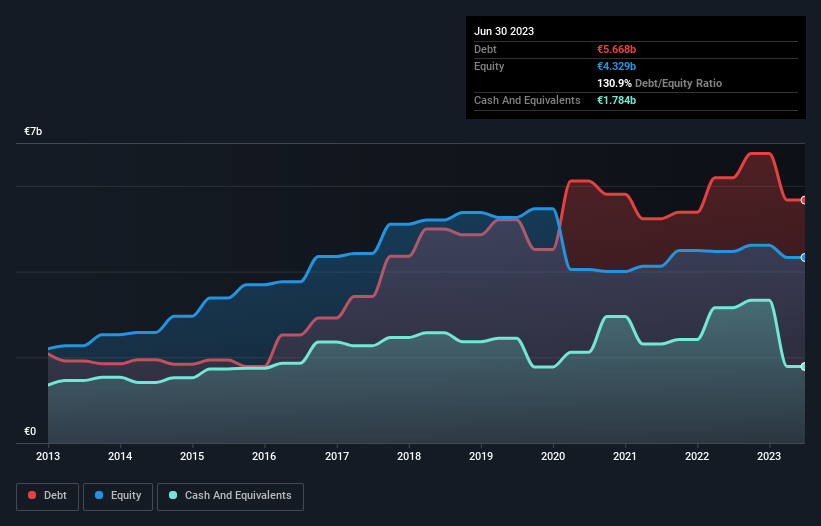
Task: Click the Jun 30 2023 tooltip date
Action: [504, 31]
